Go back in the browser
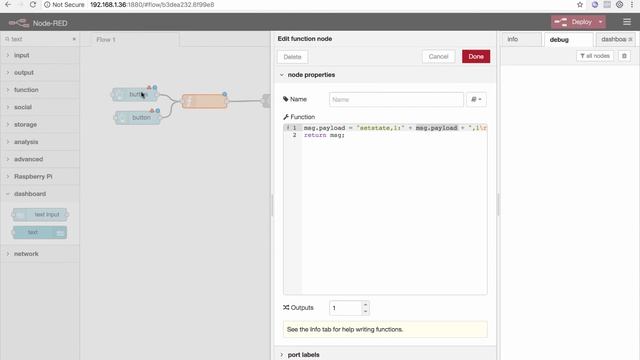640x360 pixels. (8, 4)
